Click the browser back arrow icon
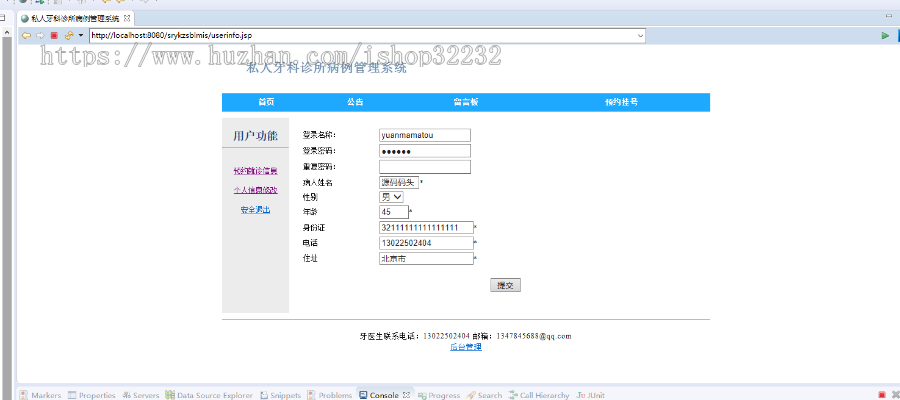 pos(26,35)
